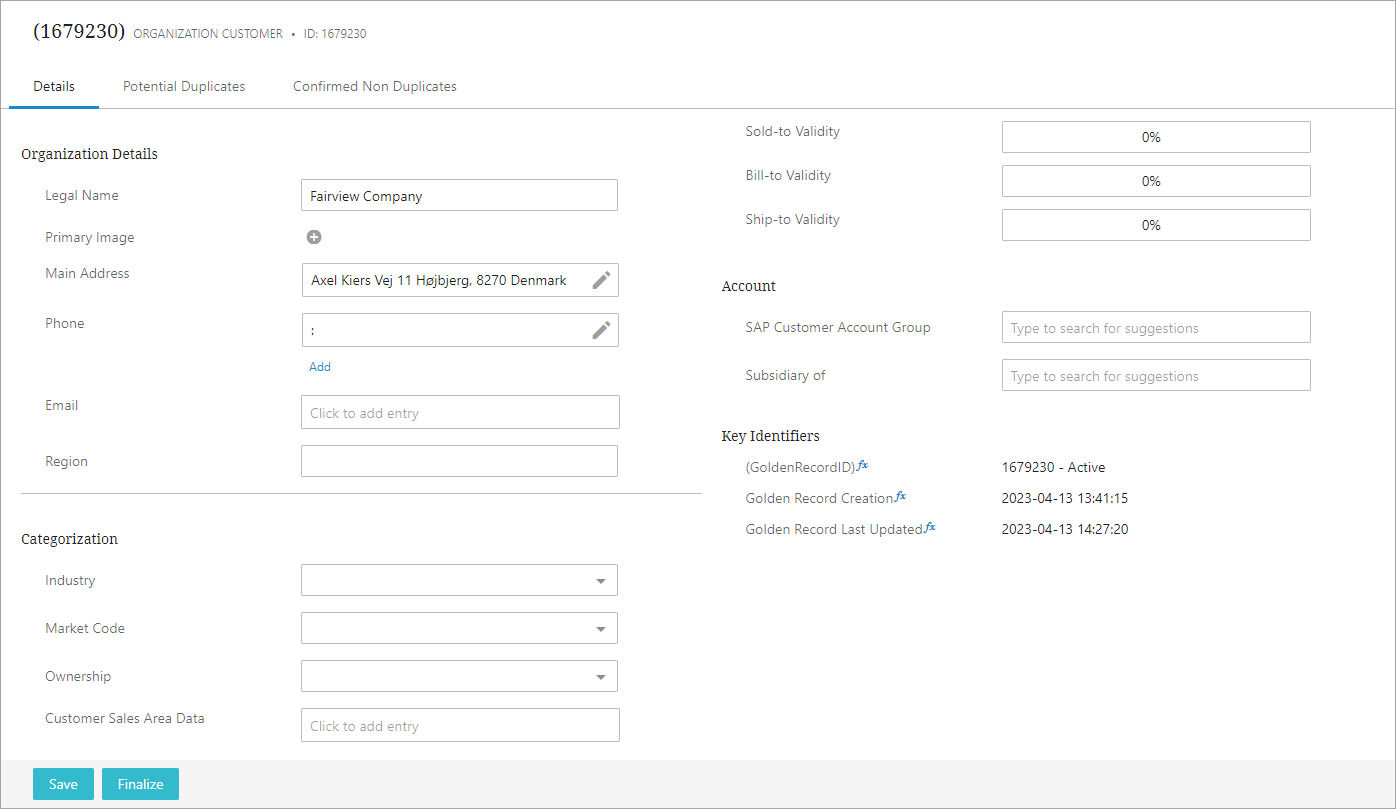Click the pencil icon in Phone field

[601, 330]
